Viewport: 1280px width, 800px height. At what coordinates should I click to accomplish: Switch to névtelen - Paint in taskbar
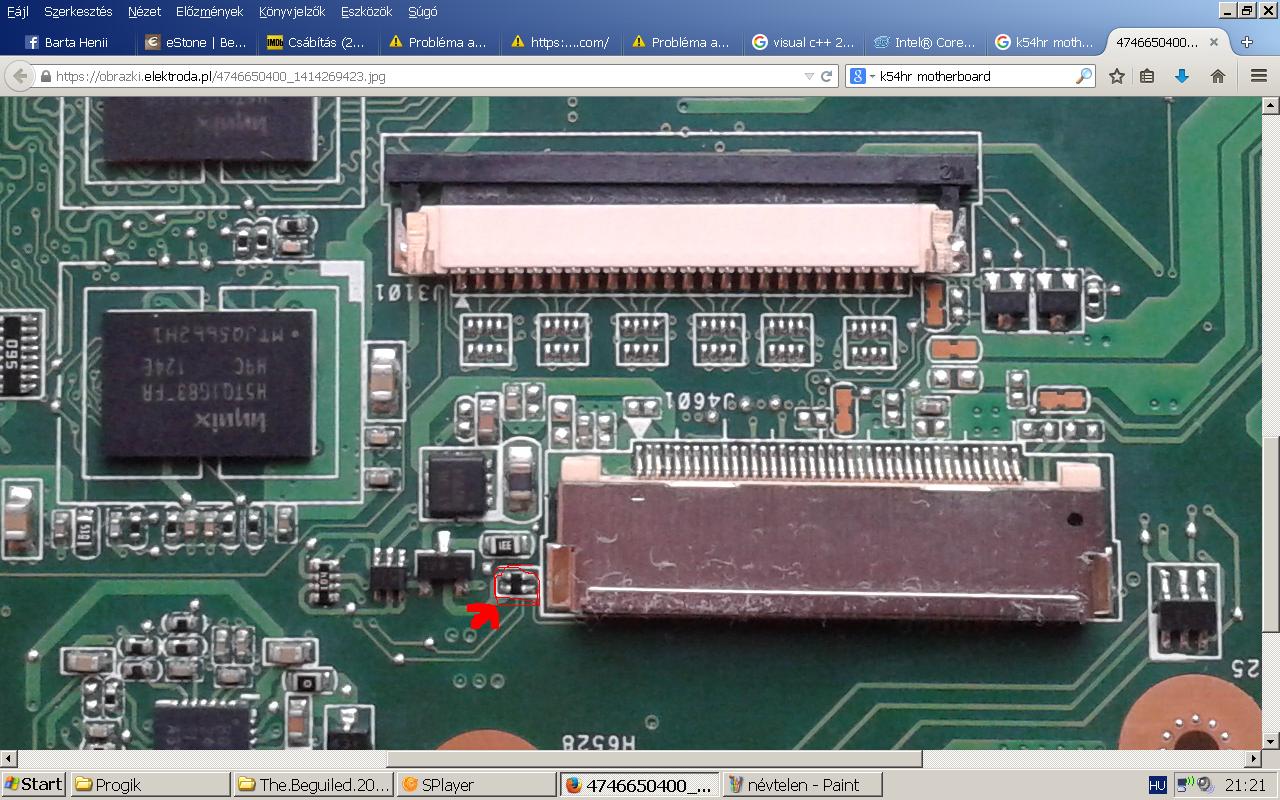pos(803,785)
